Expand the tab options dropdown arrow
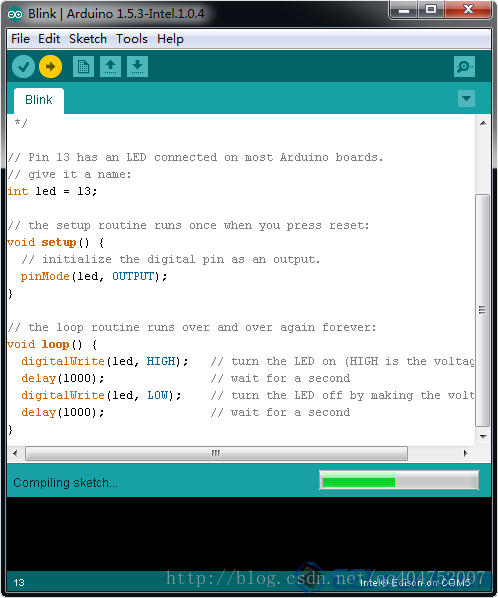The image size is (498, 598). [466, 98]
